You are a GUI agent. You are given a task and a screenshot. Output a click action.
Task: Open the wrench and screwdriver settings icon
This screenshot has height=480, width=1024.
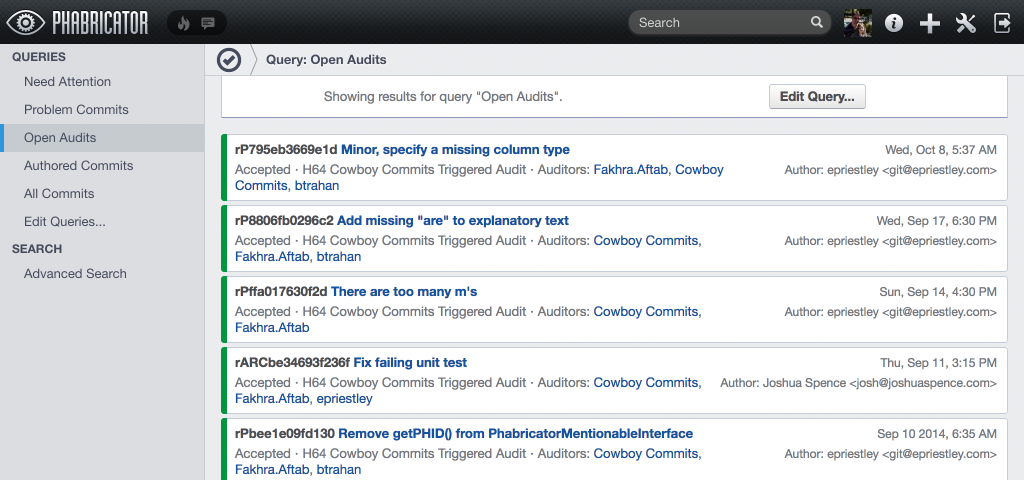click(965, 23)
